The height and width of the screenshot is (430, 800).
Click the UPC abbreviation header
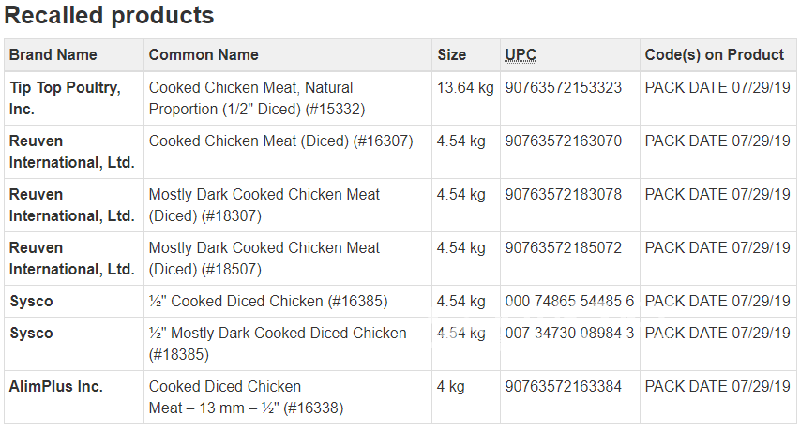(x=520, y=55)
